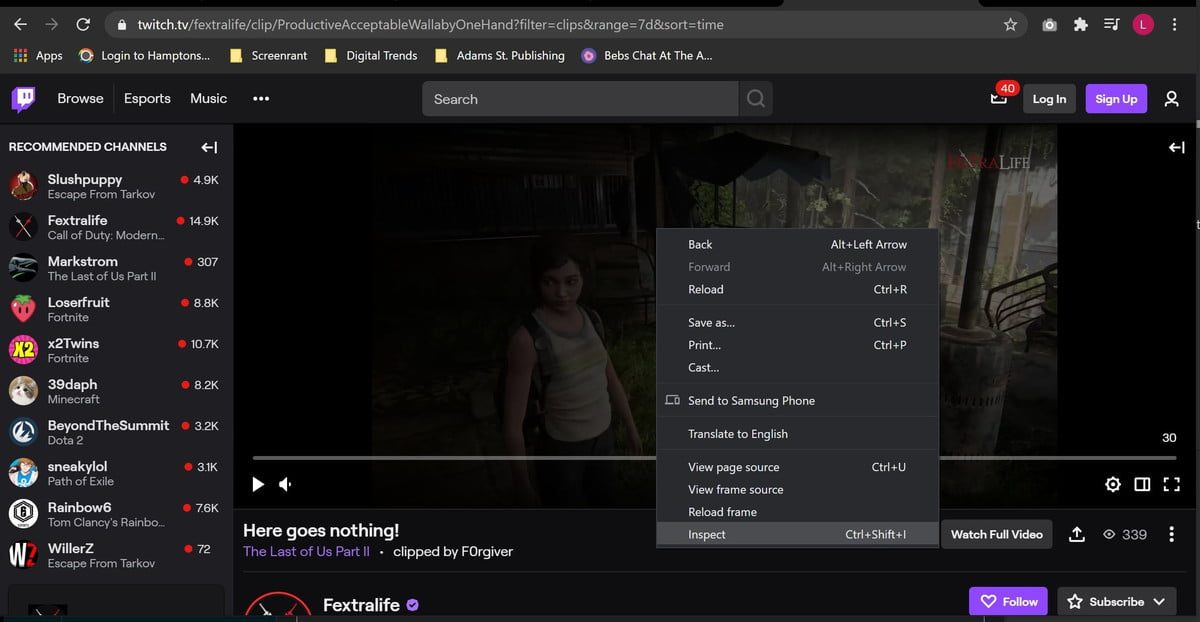Enter fullscreen mode on the video
This screenshot has height=622, width=1200.
(1171, 484)
